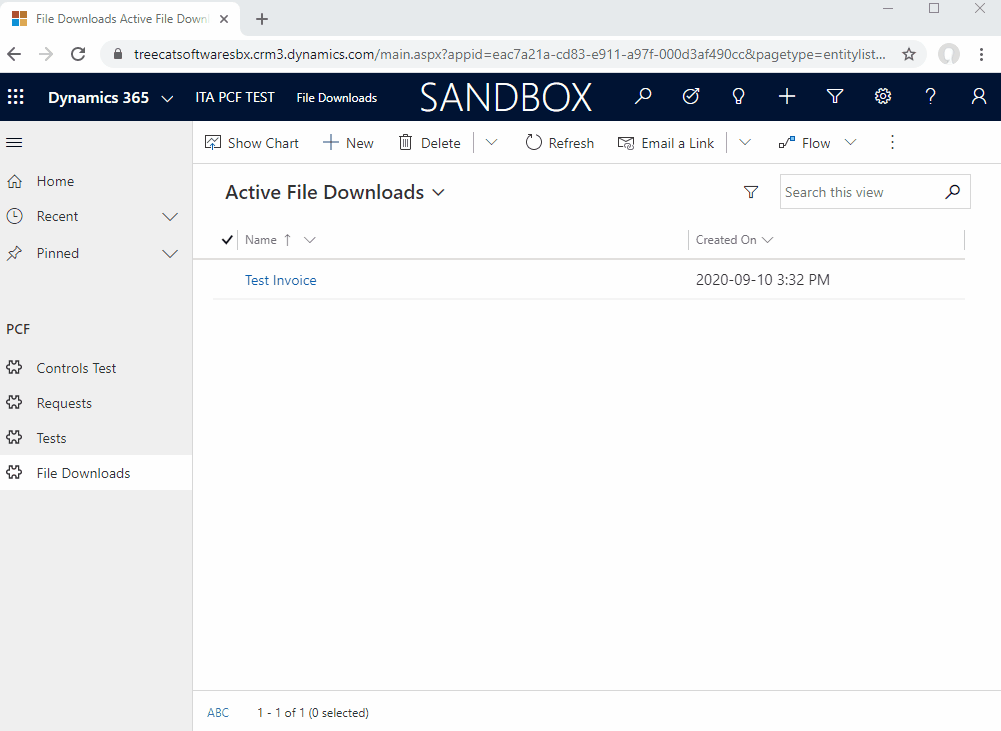Open the Test Invoice record link
Image resolution: width=1001 pixels, height=731 pixels.
coord(280,280)
